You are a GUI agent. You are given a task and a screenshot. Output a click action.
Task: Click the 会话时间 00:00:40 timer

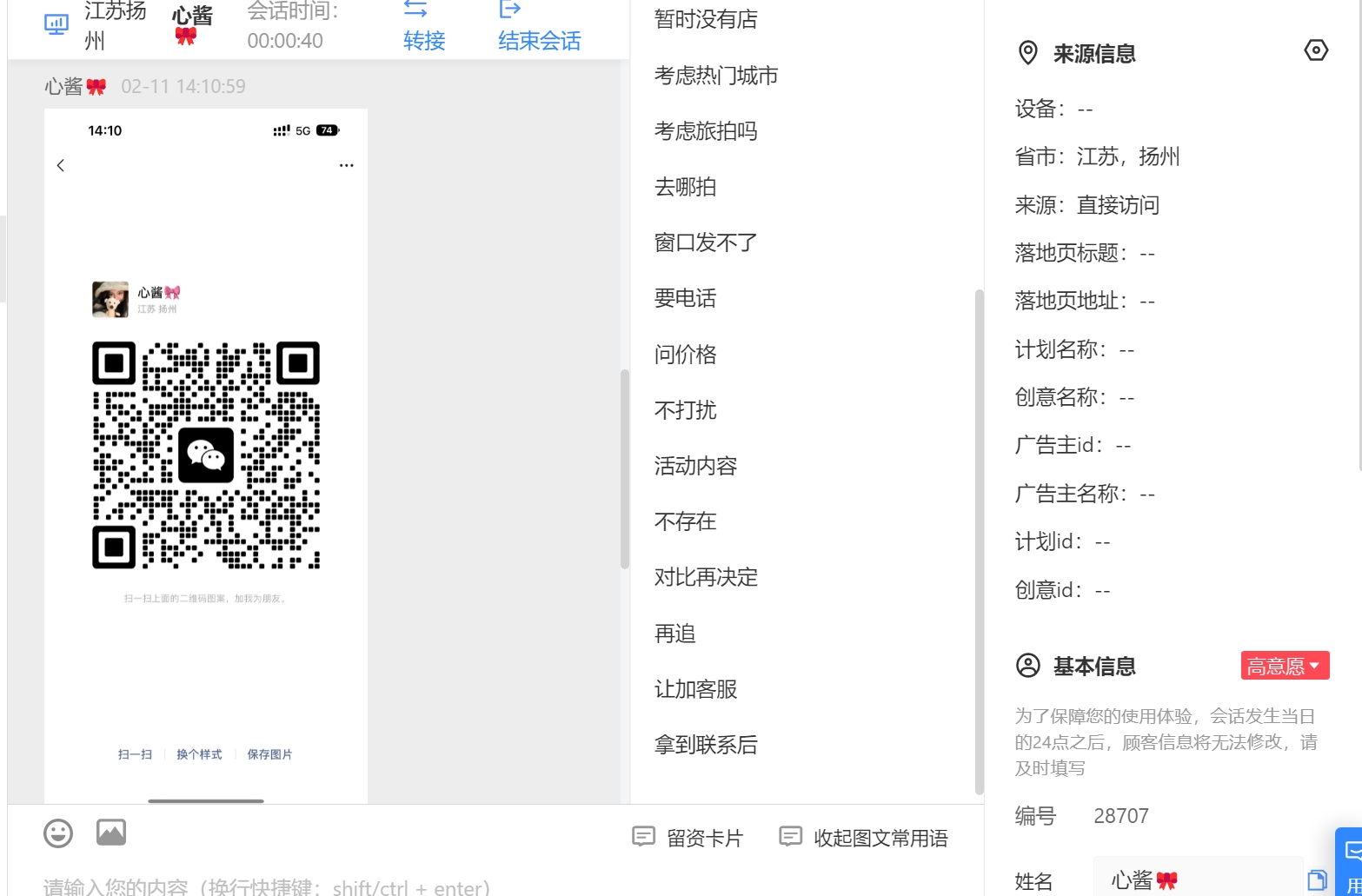click(294, 26)
